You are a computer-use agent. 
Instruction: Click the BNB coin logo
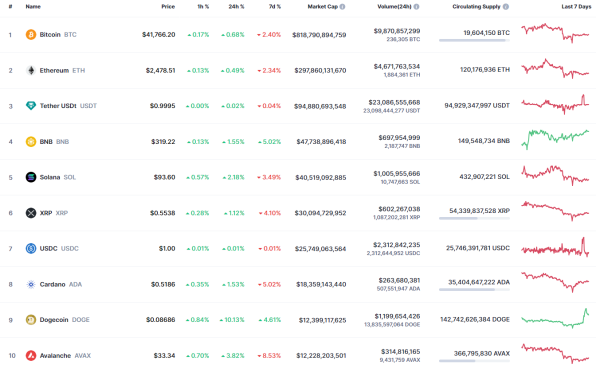point(31,142)
